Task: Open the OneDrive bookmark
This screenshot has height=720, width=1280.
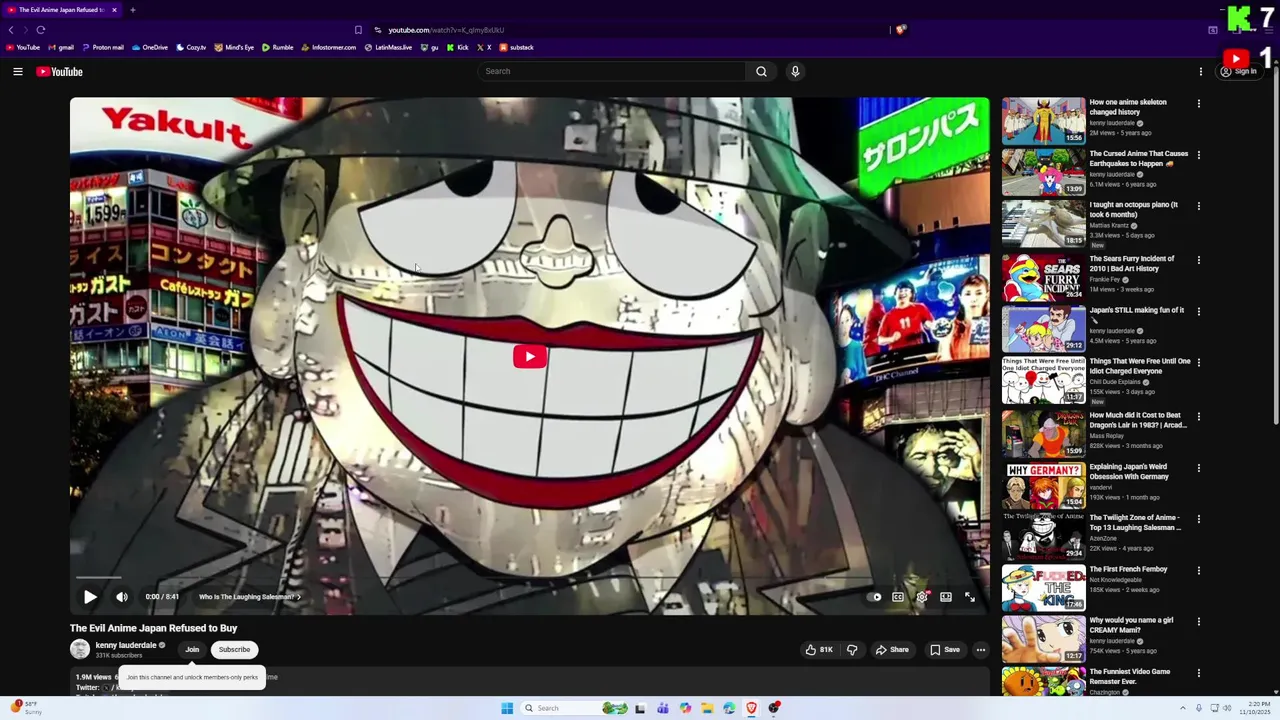Action: [150, 47]
